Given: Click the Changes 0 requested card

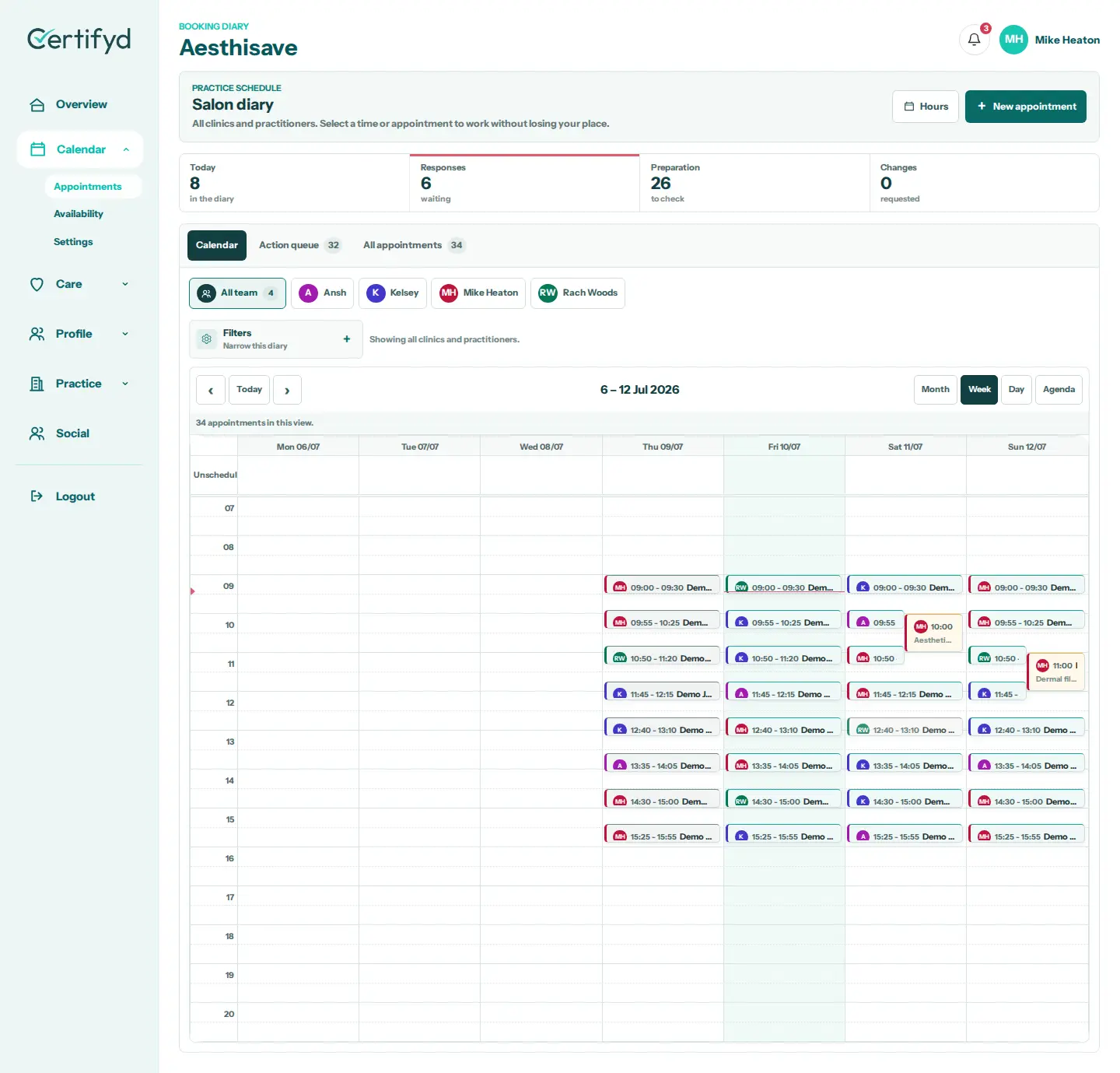Looking at the screenshot, I should [984, 184].
